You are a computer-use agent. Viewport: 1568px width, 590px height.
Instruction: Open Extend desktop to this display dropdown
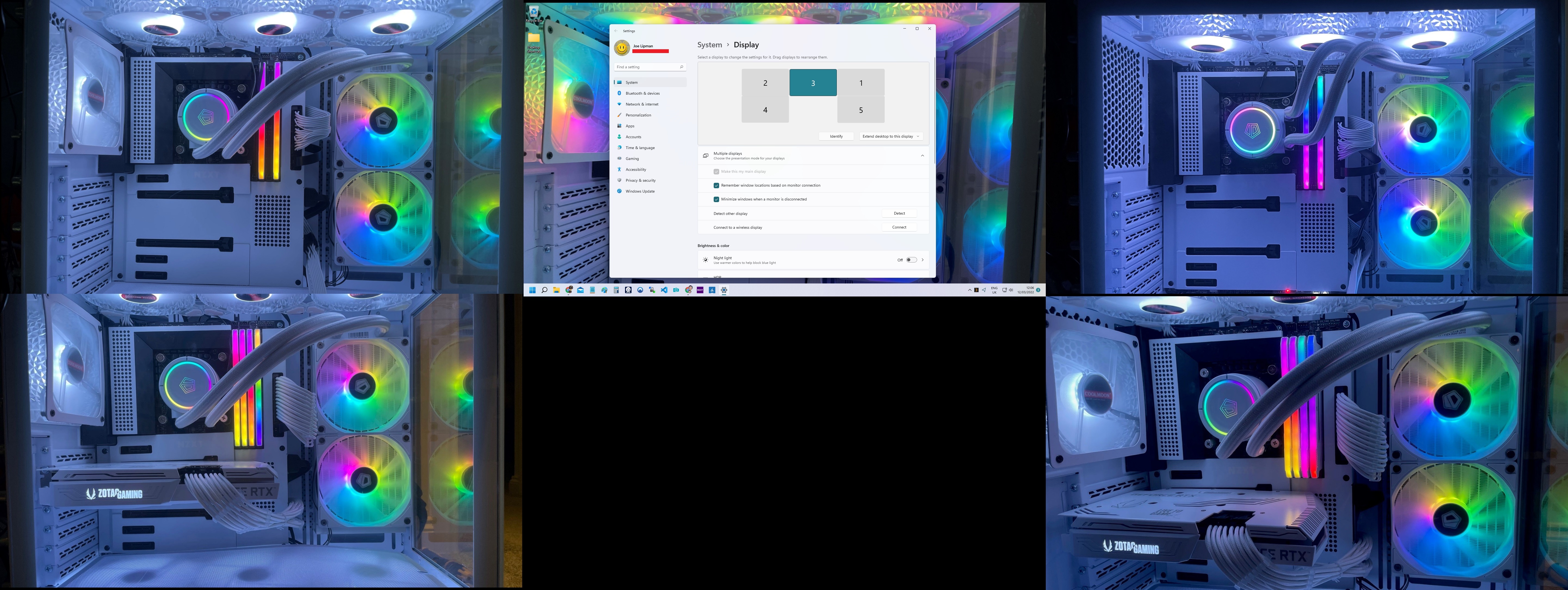tap(890, 136)
